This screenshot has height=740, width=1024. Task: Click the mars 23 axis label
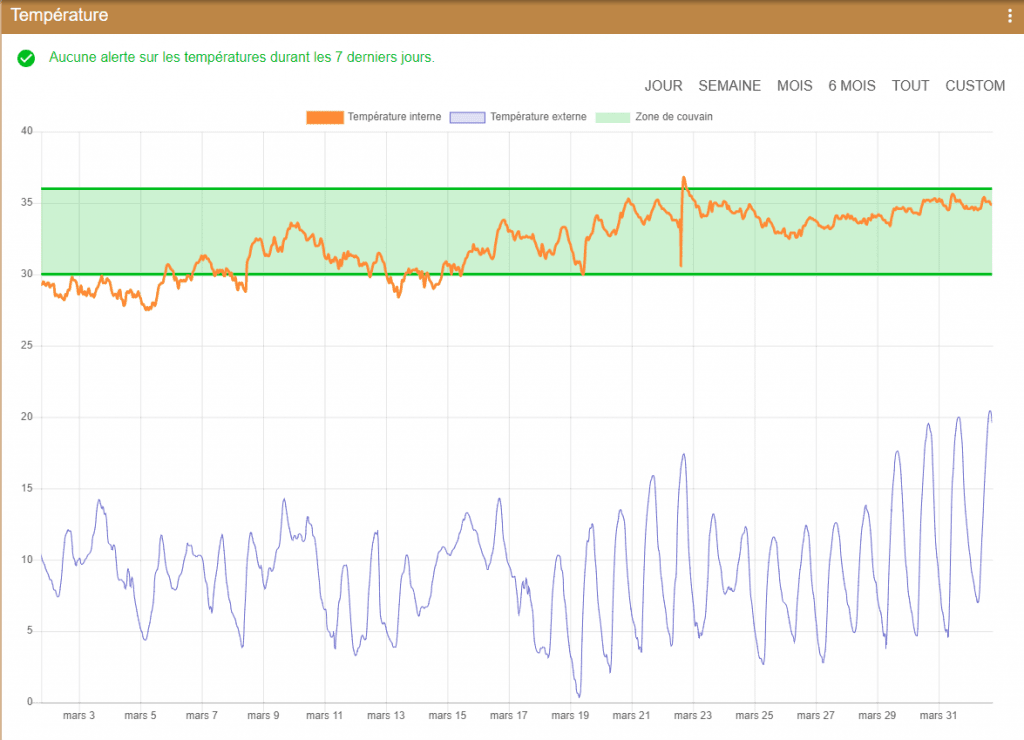pos(693,715)
